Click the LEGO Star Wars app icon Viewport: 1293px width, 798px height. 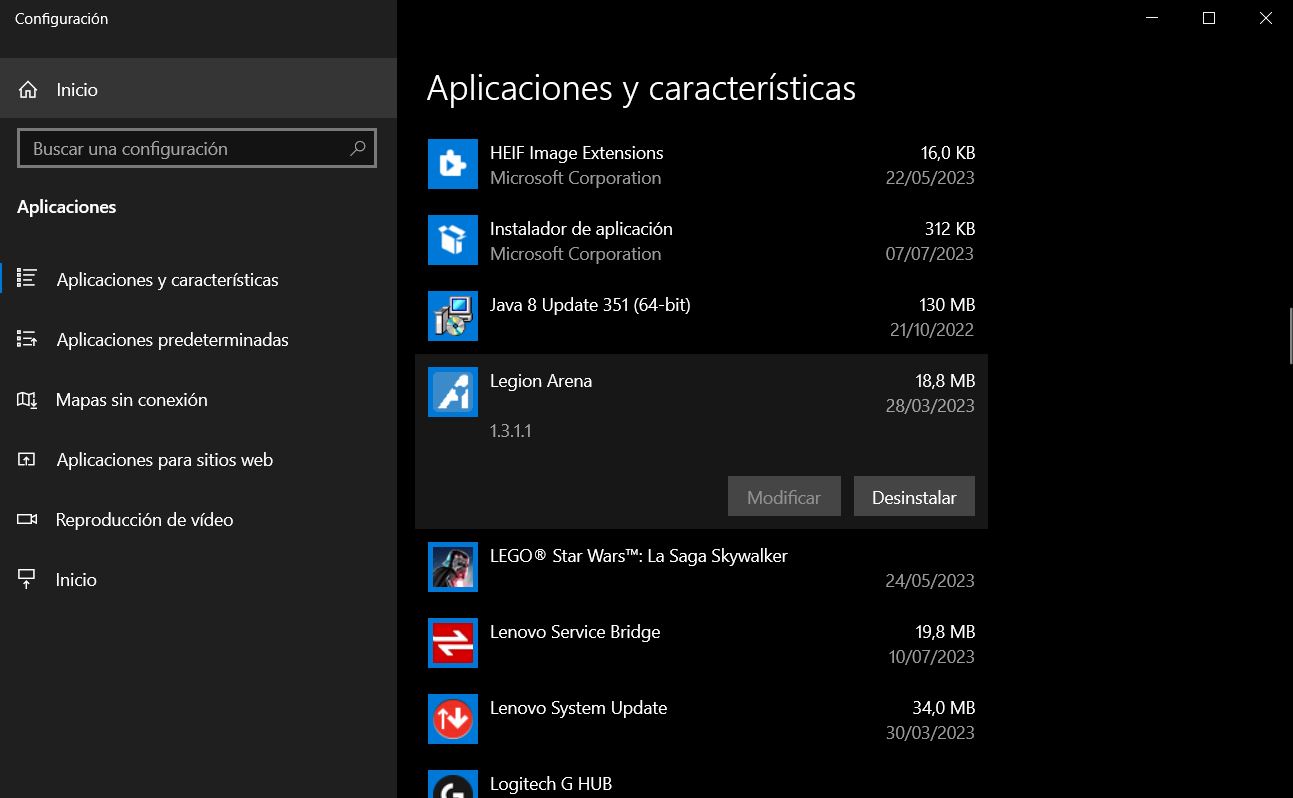coord(453,567)
